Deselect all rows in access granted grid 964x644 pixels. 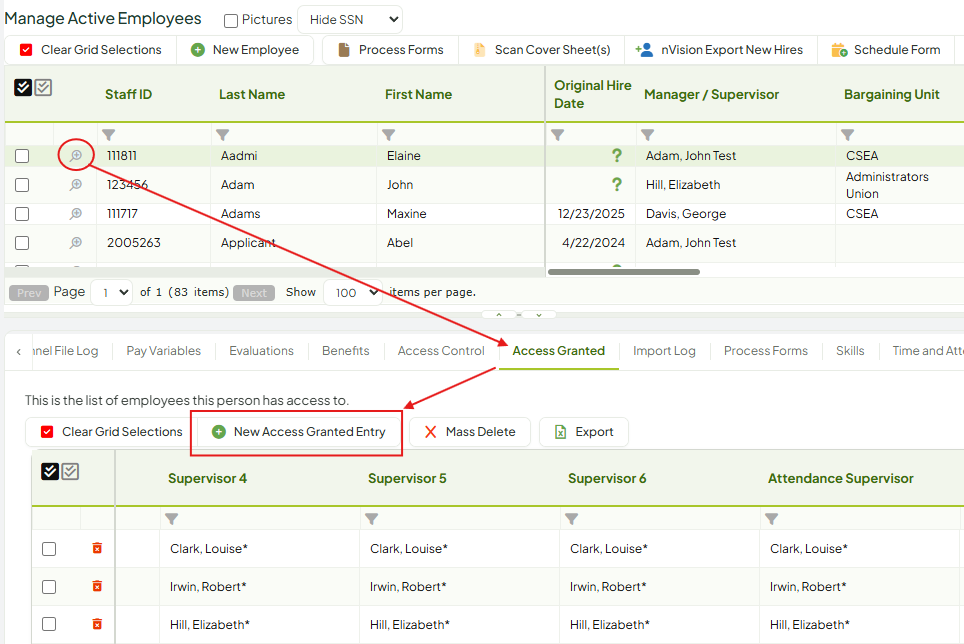point(70,471)
